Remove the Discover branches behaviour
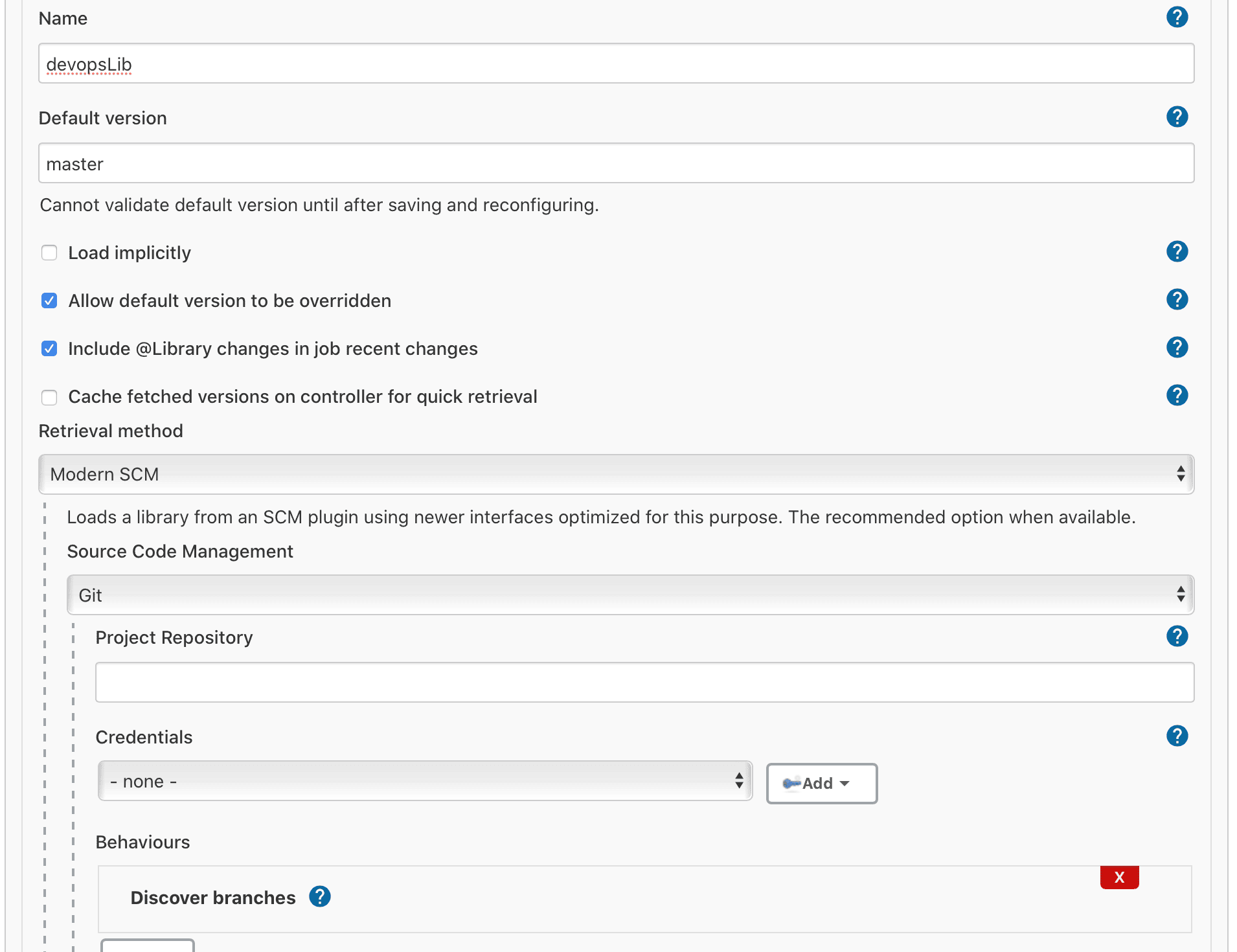Screen dimensions: 1237x952 (1119, 878)
